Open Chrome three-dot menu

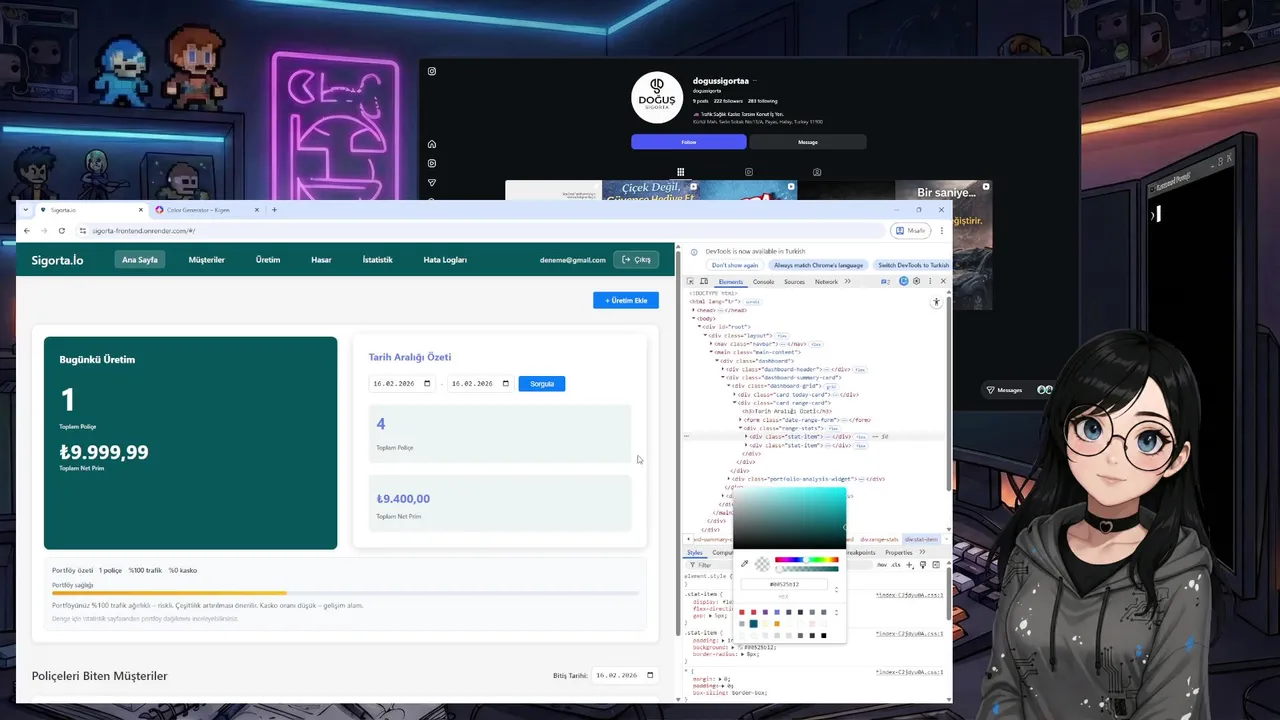click(941, 231)
